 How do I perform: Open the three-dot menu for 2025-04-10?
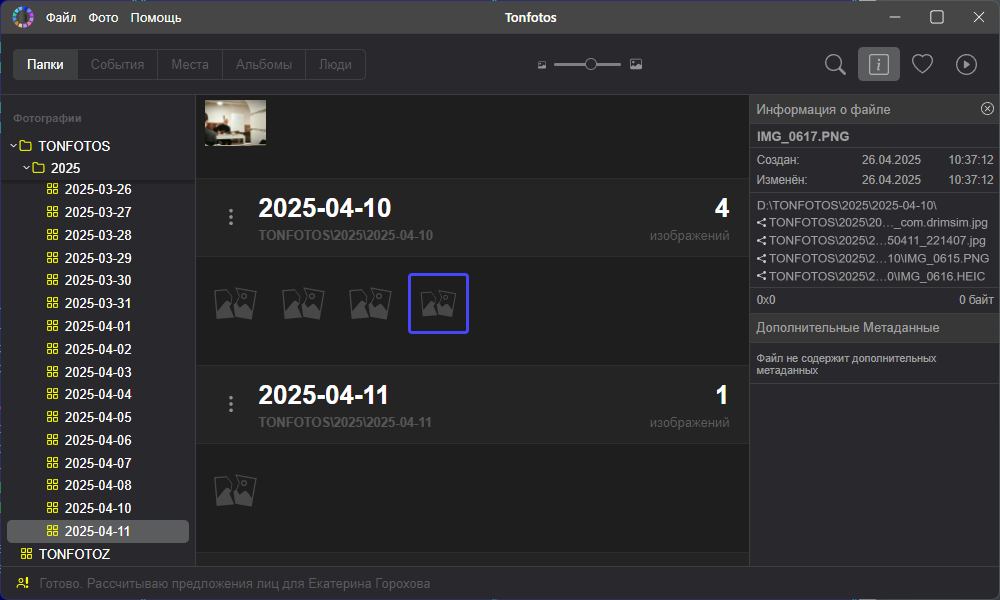(231, 217)
